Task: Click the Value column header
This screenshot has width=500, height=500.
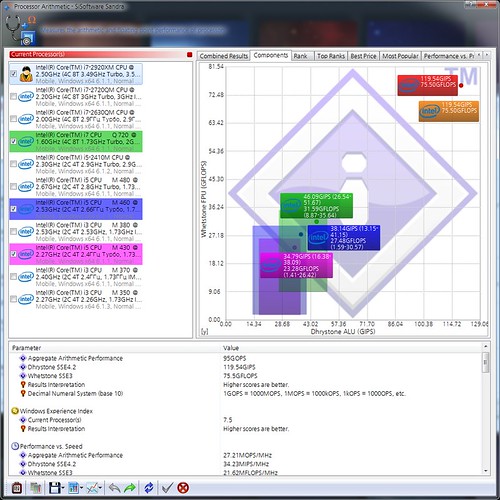Action: [352, 348]
